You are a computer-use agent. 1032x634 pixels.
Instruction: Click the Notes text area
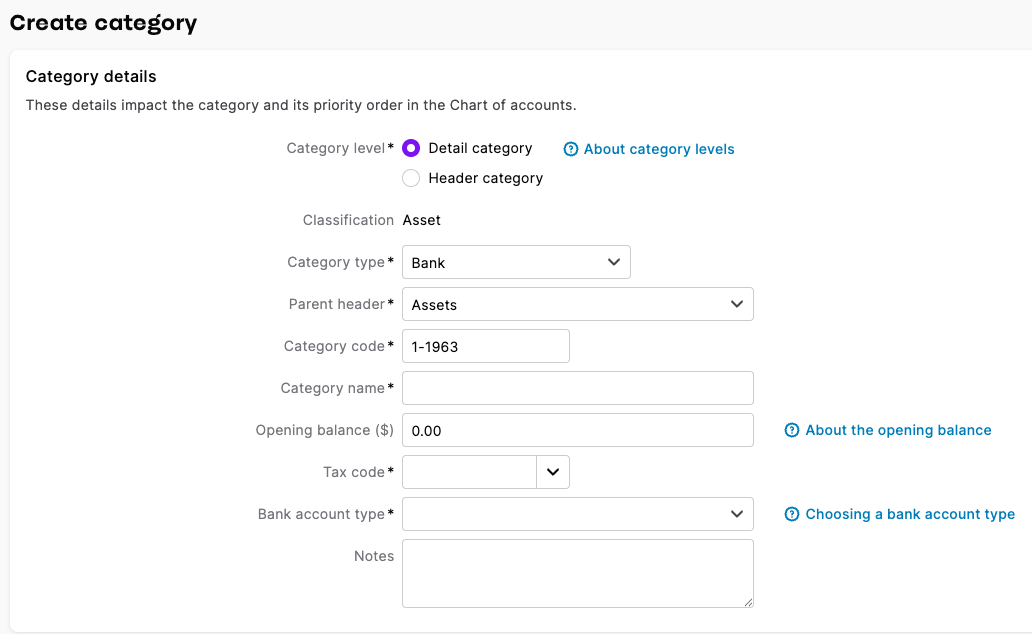click(577, 573)
